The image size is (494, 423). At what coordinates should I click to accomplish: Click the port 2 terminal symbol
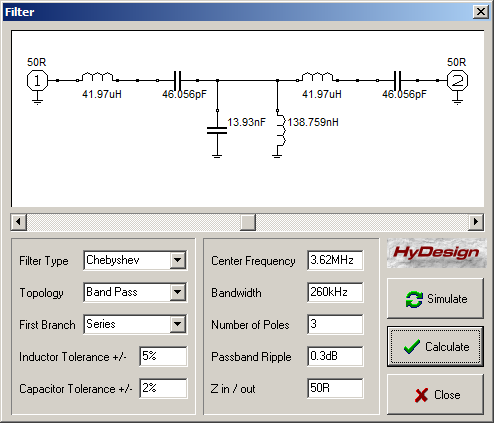[457, 81]
